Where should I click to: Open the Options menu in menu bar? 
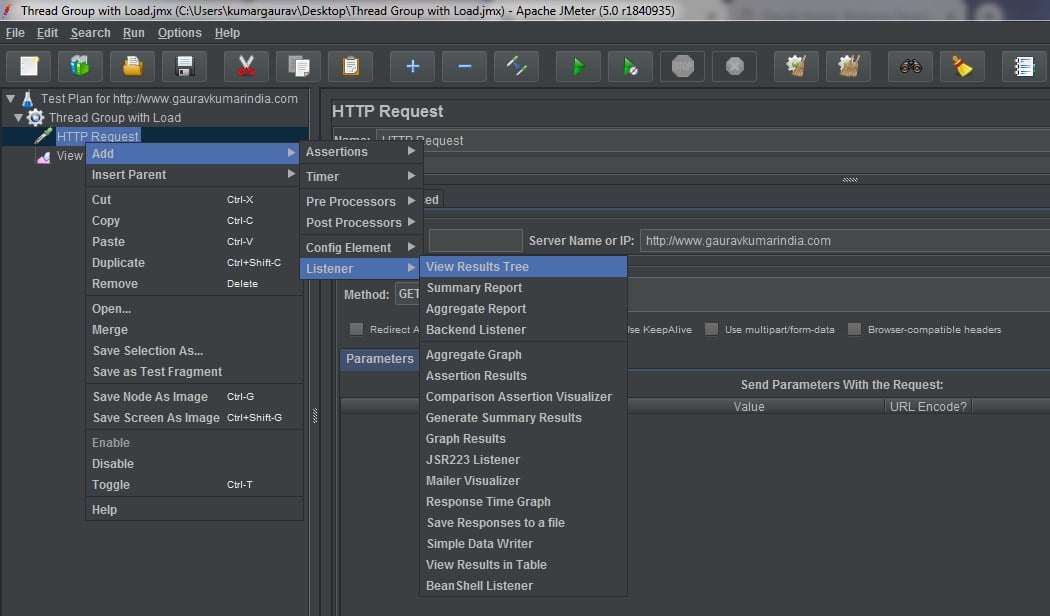(179, 33)
